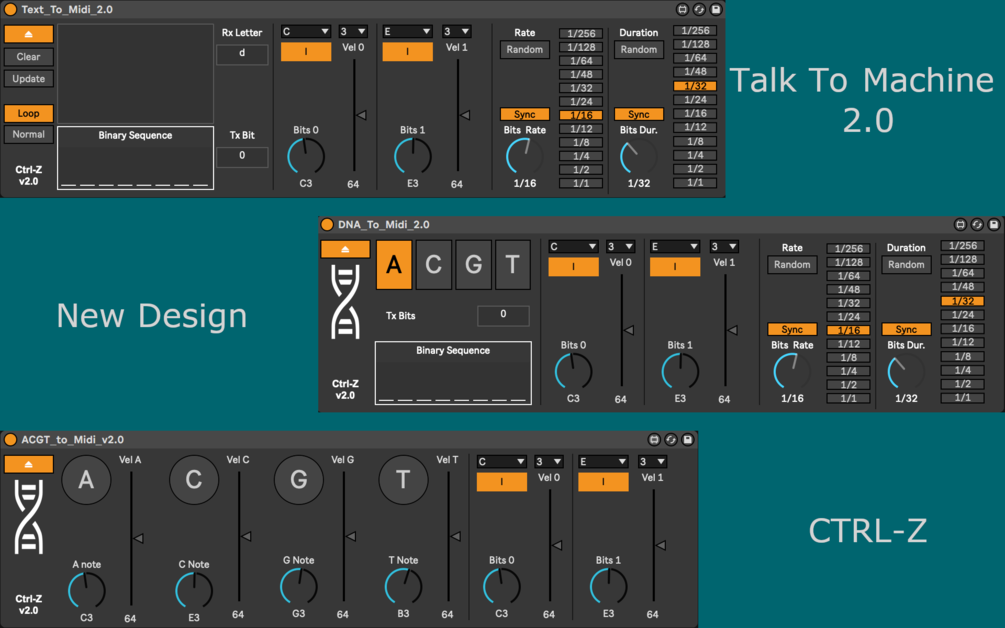Image resolution: width=1005 pixels, height=628 pixels.
Task: Toggle Sync under Duration in DNA_To_Midi
Action: [x=906, y=328]
